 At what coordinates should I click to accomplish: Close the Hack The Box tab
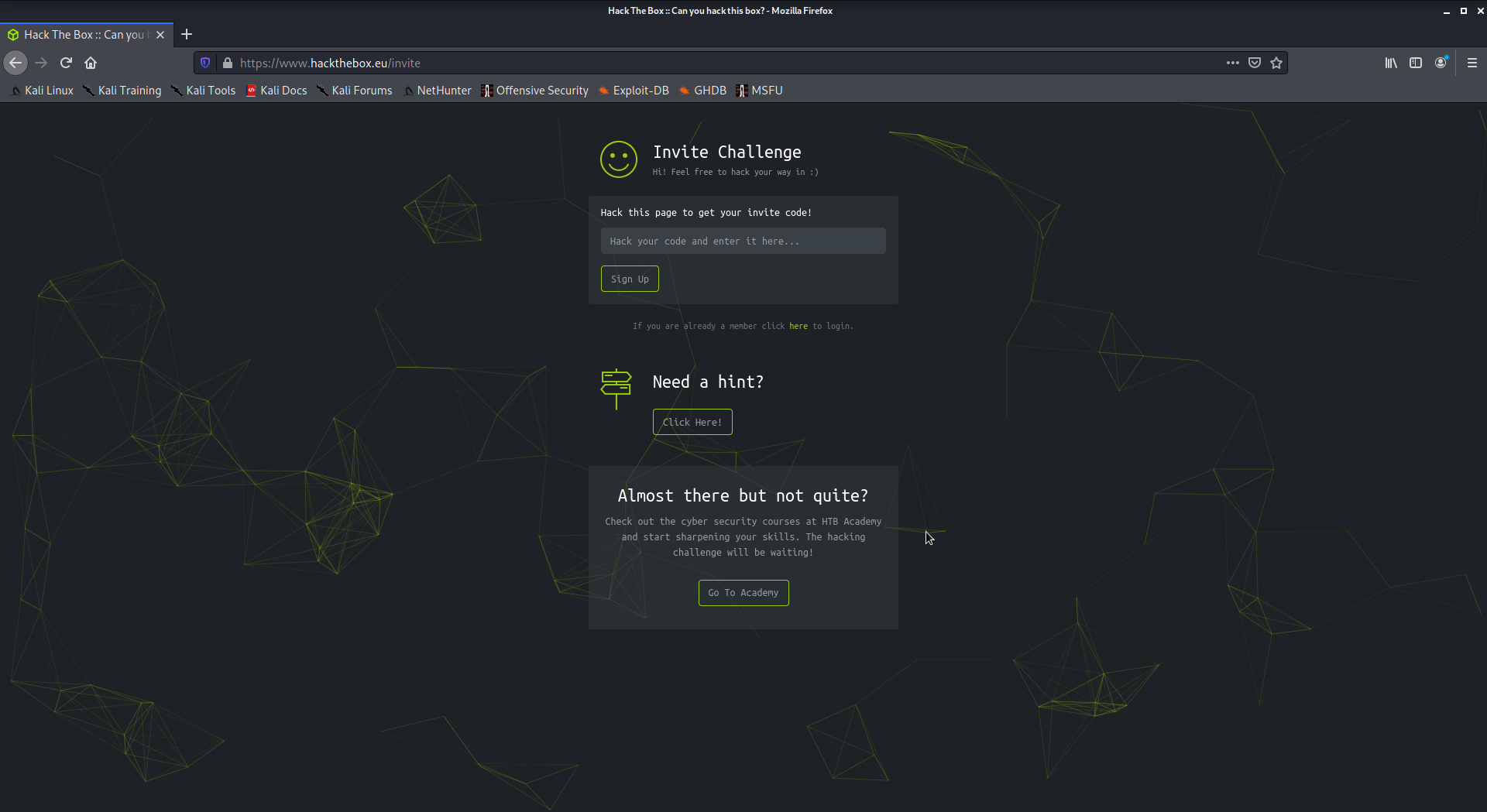(x=160, y=35)
